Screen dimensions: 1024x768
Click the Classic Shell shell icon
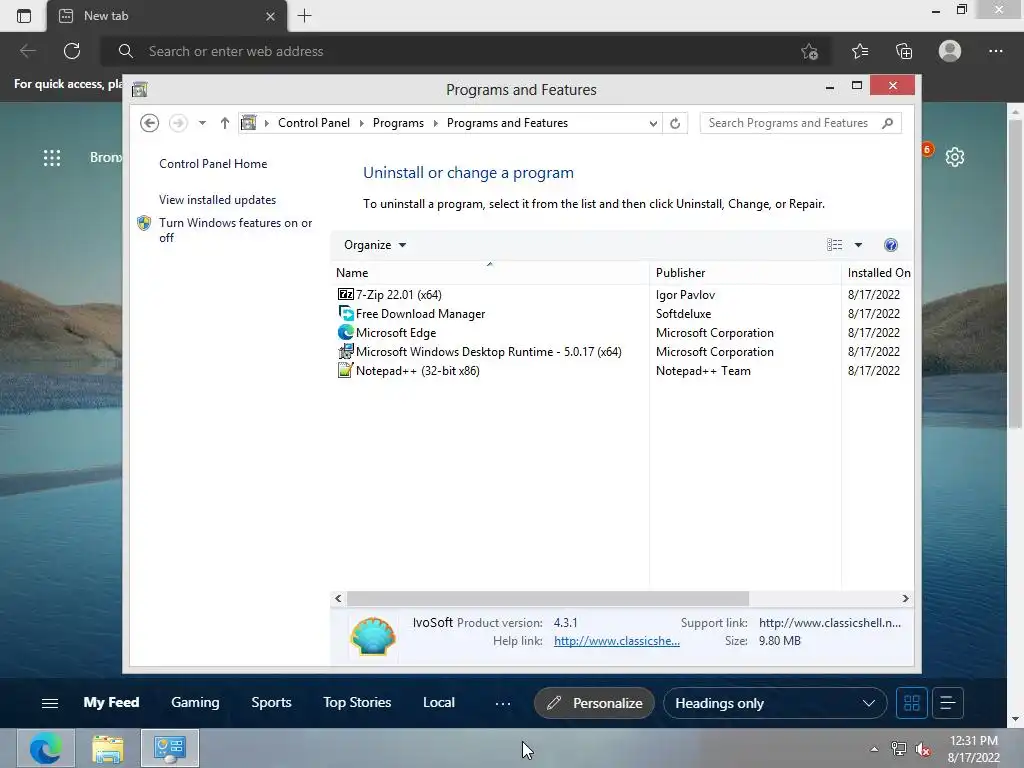click(373, 635)
